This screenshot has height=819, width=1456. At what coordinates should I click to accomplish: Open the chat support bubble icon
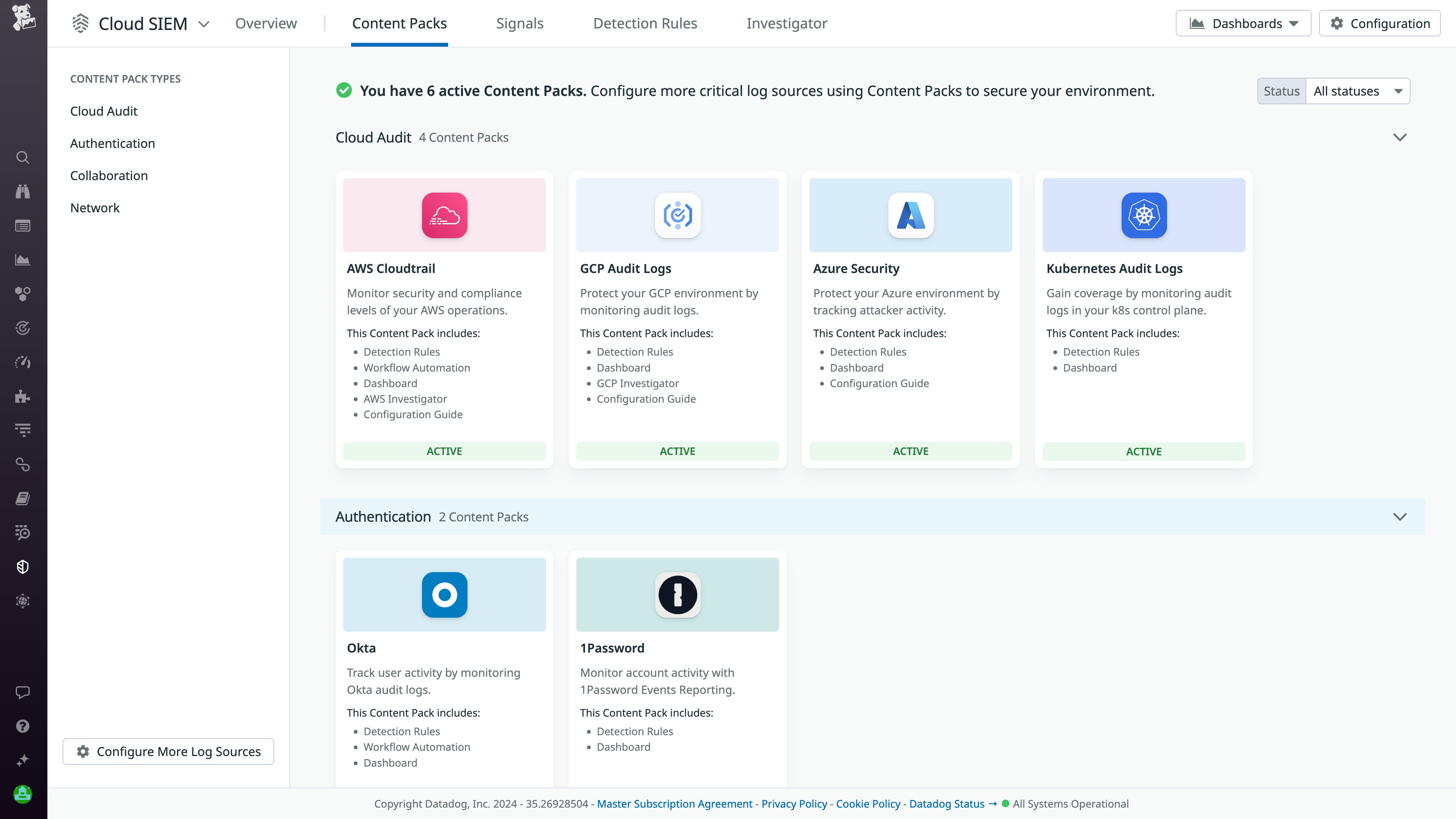pyautogui.click(x=23, y=692)
